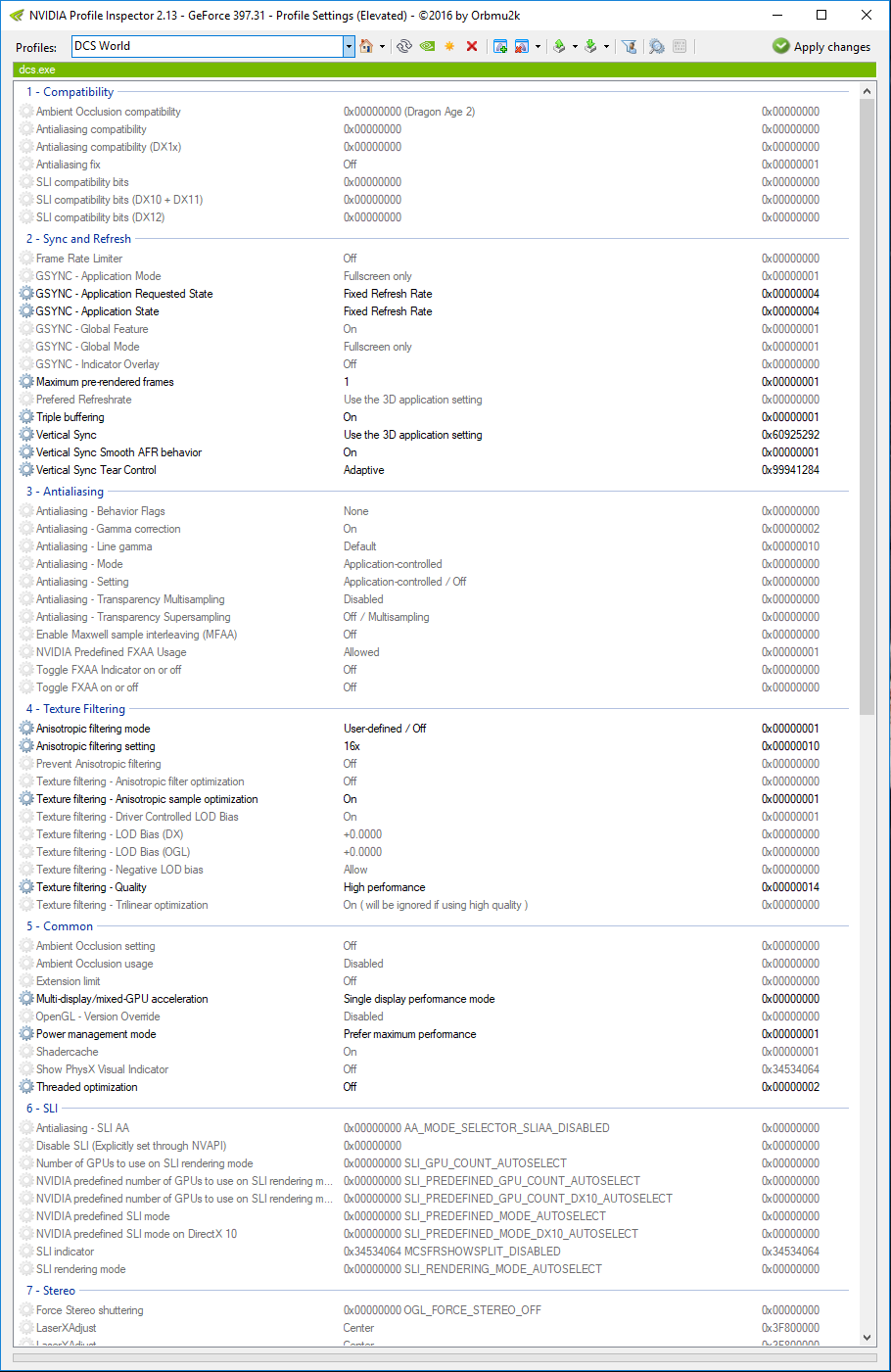Viewport: 891px width, 1372px height.
Task: Click the grey gear icon beside Shadercache
Action: 26,1052
